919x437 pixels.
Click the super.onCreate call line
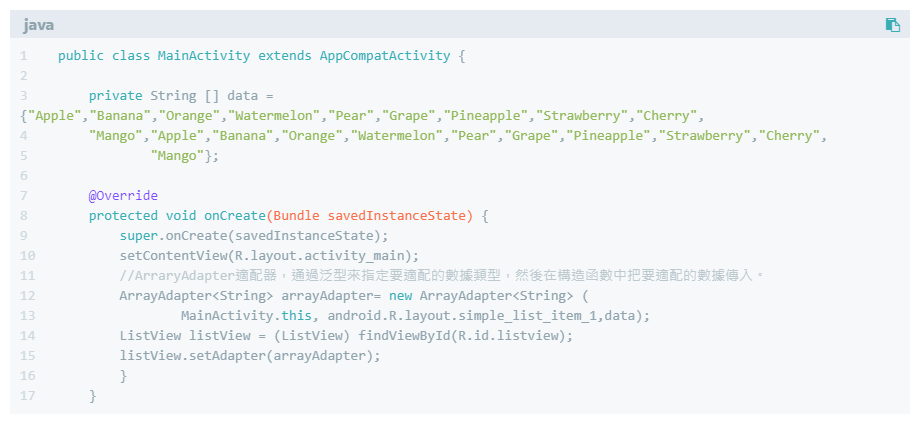pyautogui.click(x=253, y=236)
